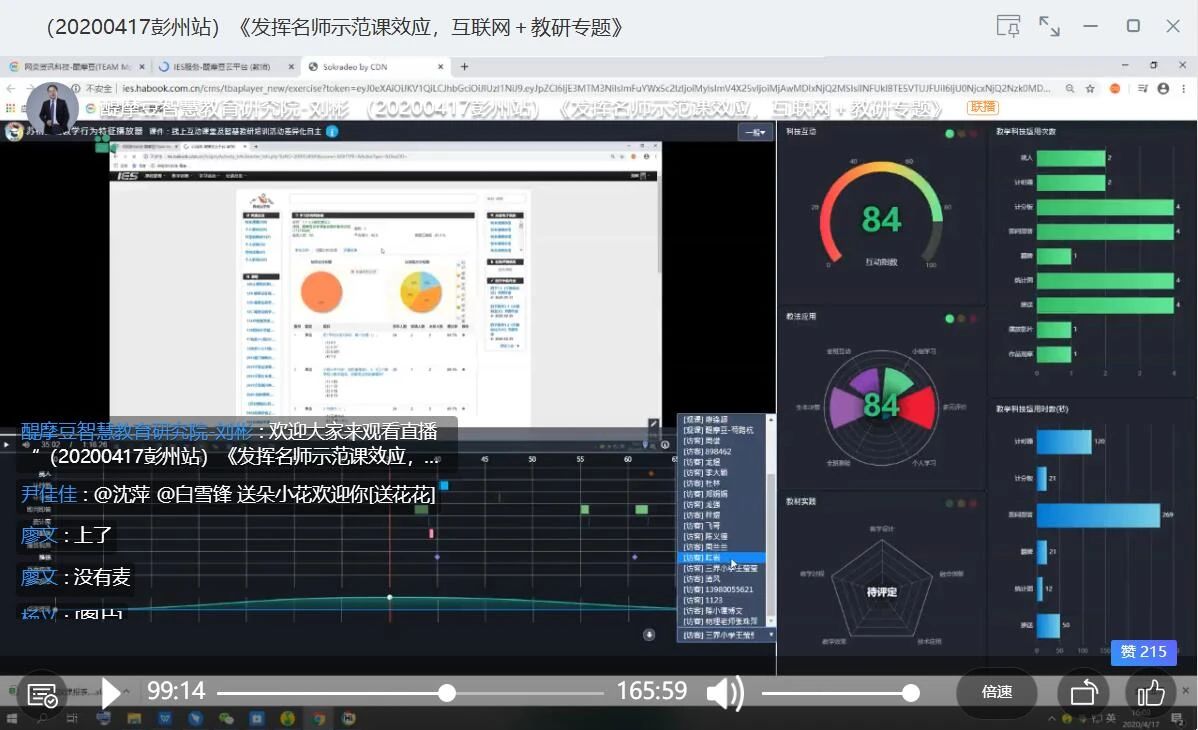
Task: Expand the visitor combo box showing 三界小学
Action: tap(727, 635)
